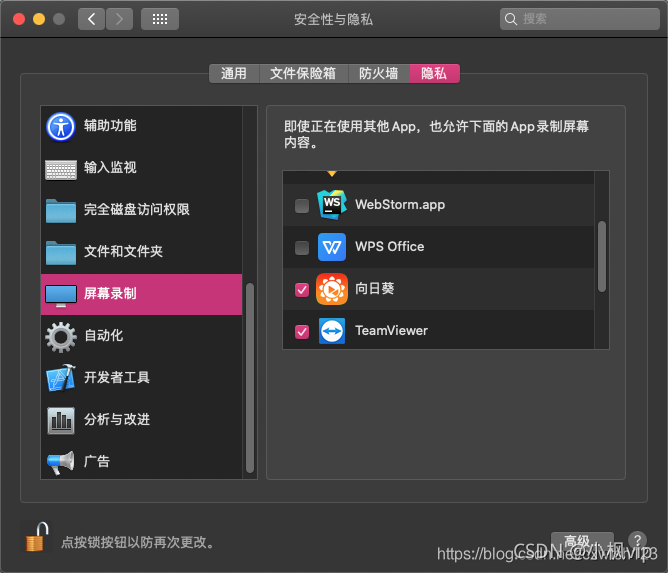Screen dimensions: 668x573
Task: Click the monitor icon for 屏幕录制
Action: point(61,295)
